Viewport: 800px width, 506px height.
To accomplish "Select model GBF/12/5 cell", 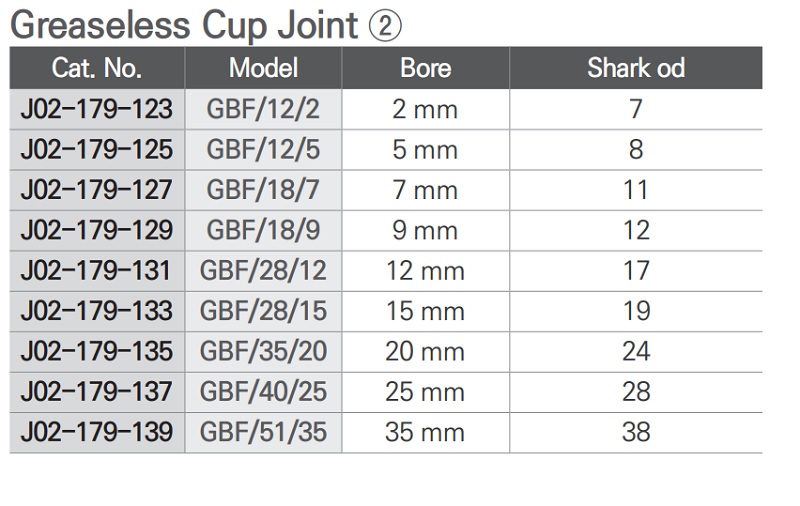I will (263, 150).
